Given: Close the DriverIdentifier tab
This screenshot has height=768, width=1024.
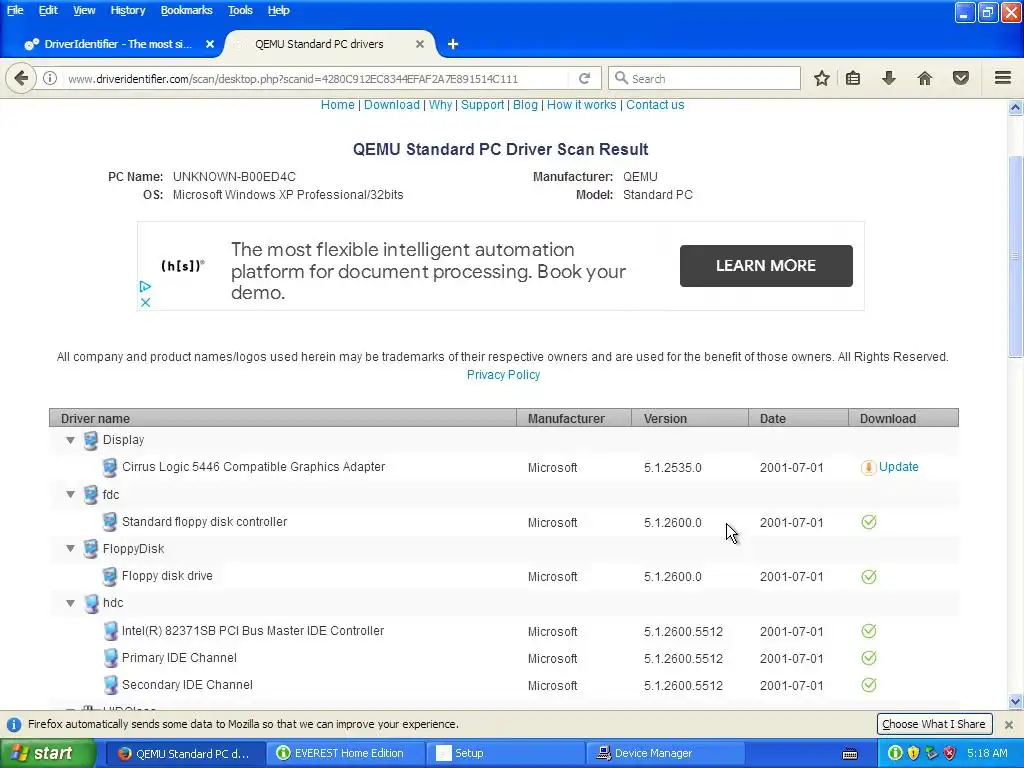Looking at the screenshot, I should click(x=210, y=44).
